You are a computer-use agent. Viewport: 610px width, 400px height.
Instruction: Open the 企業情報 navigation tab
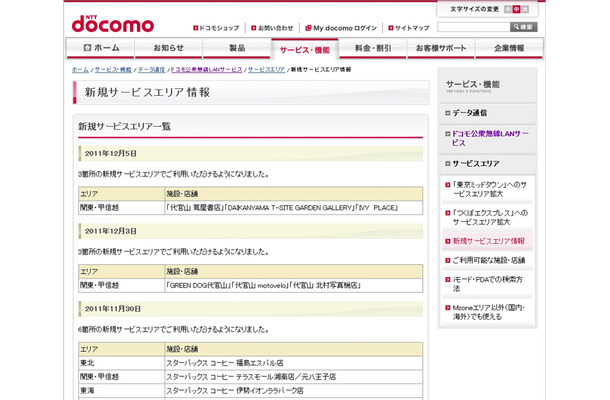[509, 48]
